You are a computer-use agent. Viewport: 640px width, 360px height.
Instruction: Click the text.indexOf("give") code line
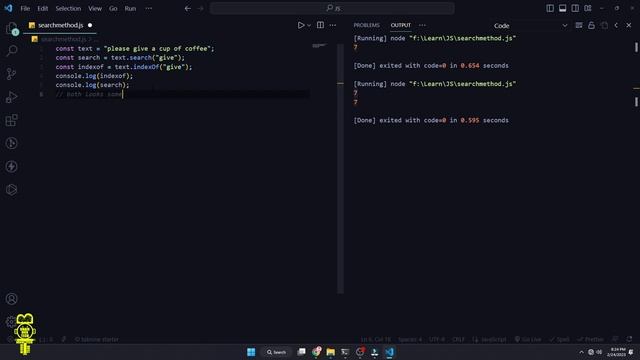[x=124, y=67]
